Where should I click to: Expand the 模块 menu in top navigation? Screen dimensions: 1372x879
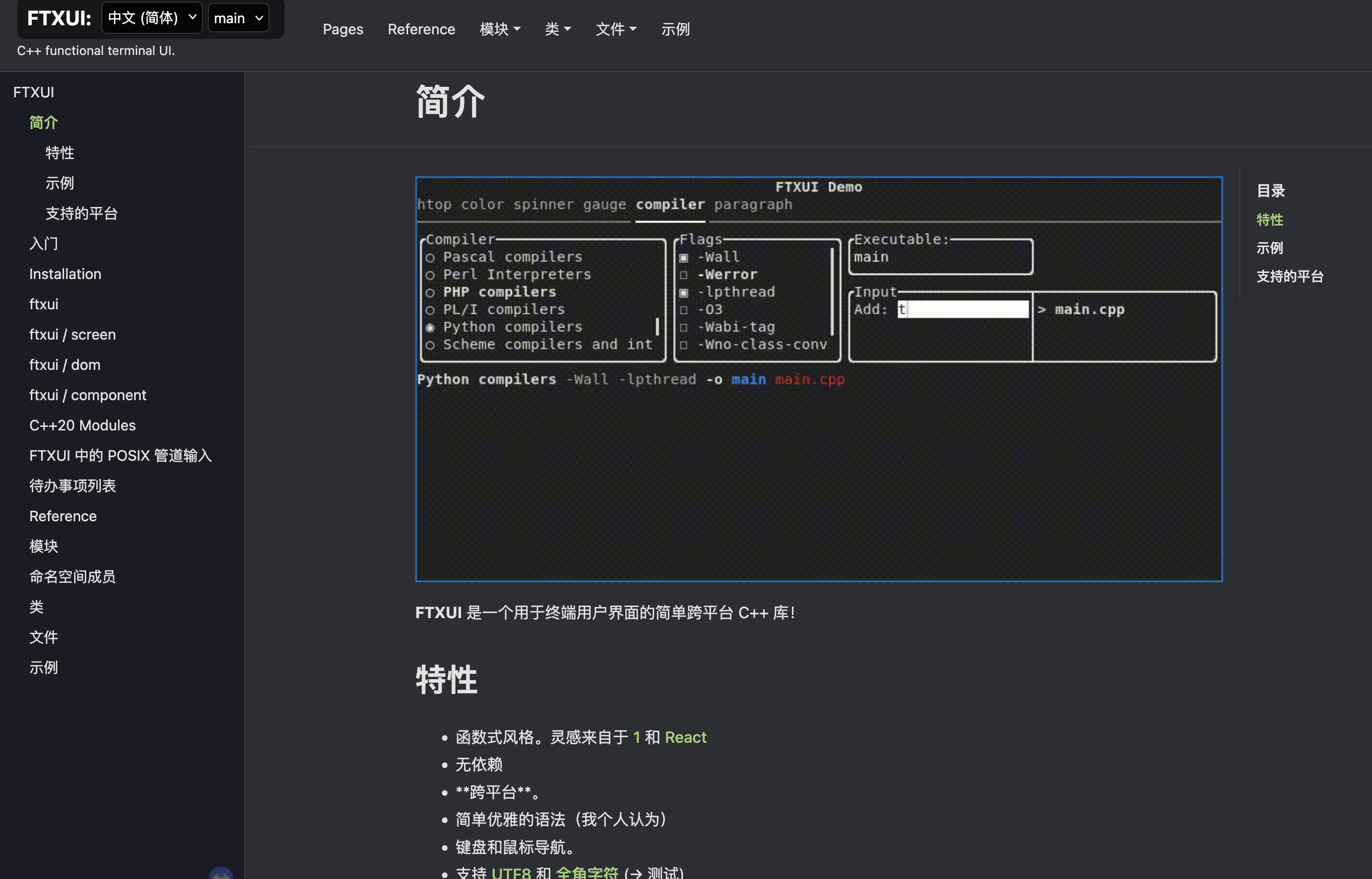pos(500,29)
